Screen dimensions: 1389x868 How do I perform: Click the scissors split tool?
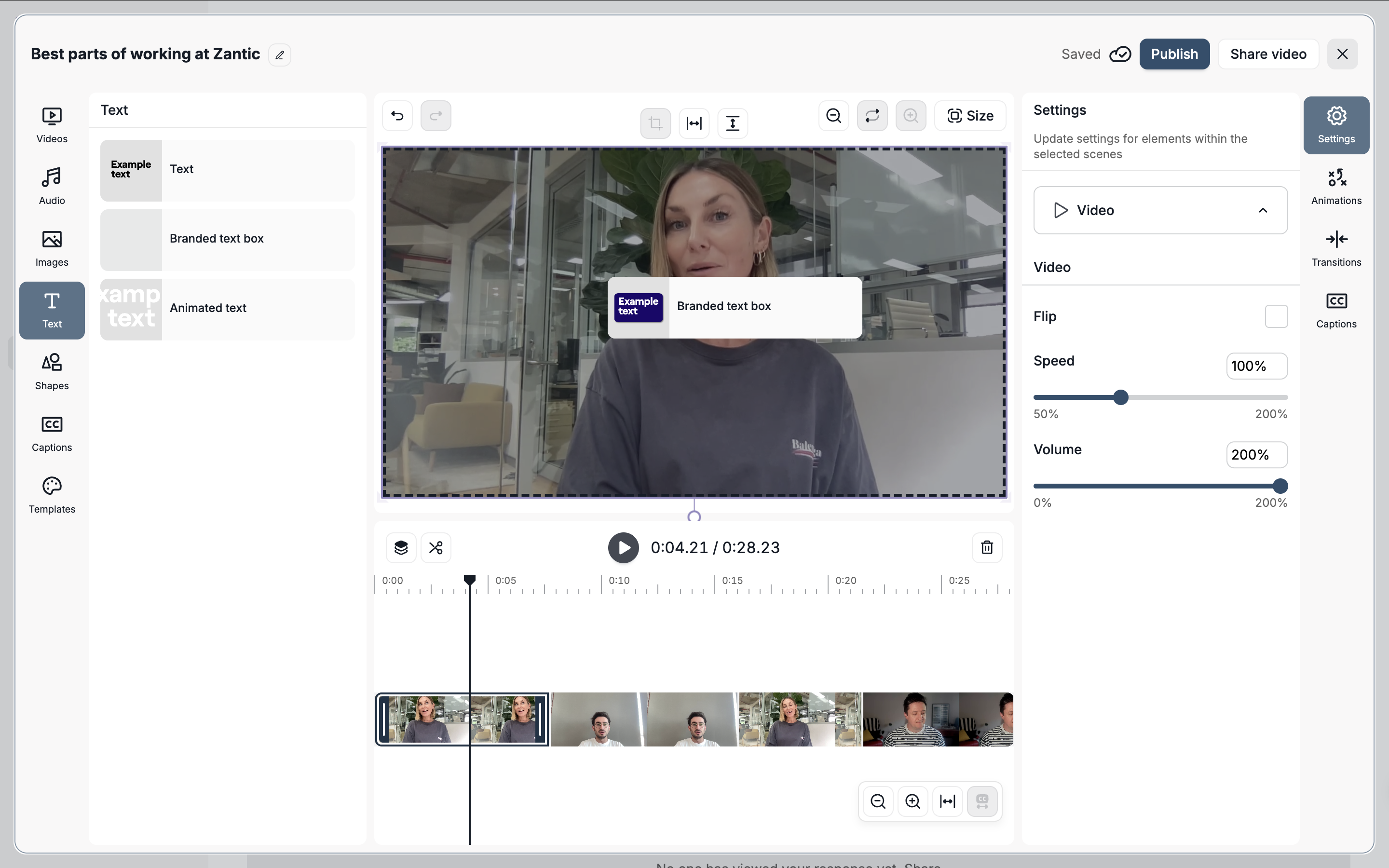point(436,548)
